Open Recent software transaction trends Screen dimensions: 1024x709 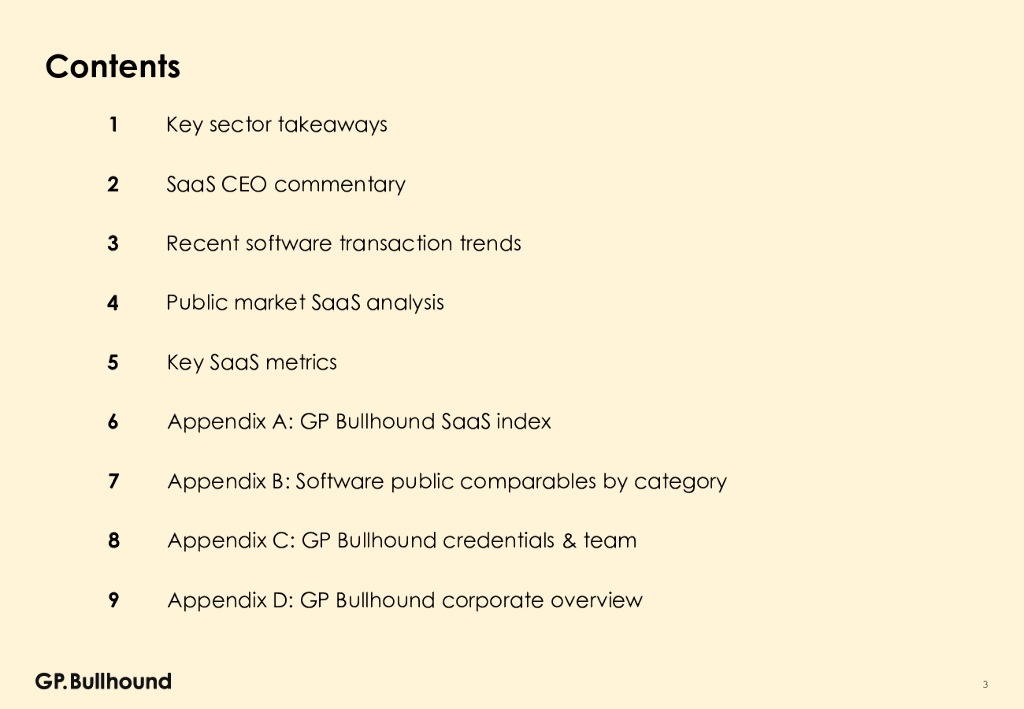point(343,243)
